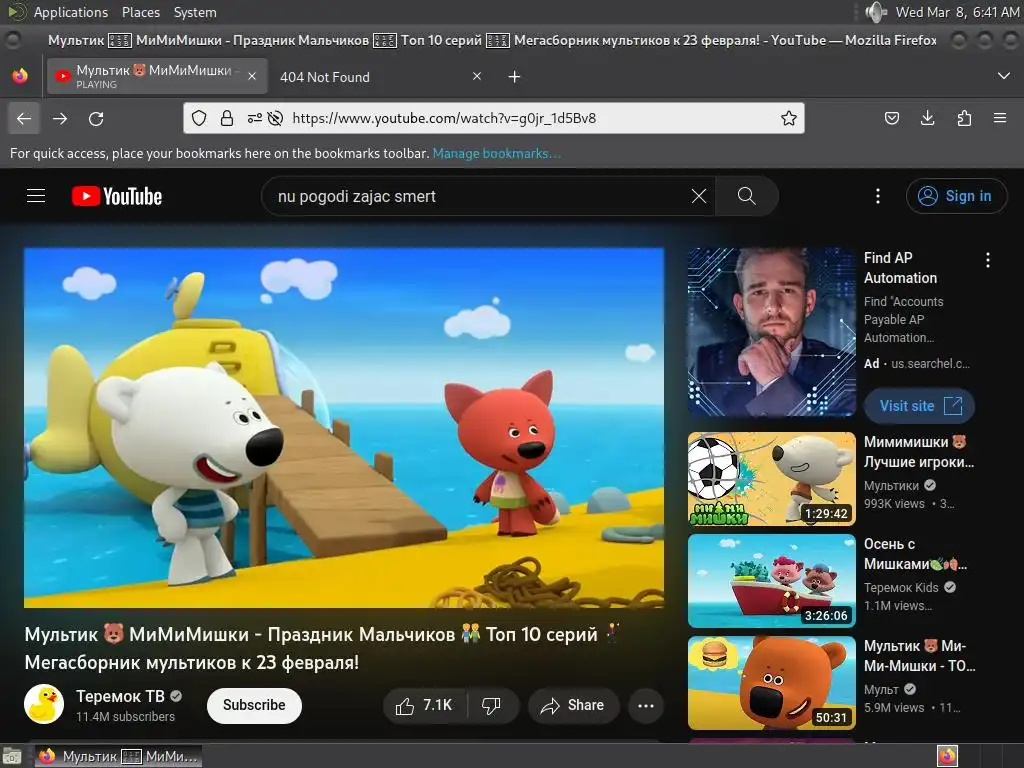The height and width of the screenshot is (768, 1024).
Task: Reload the current page
Action: tap(96, 118)
